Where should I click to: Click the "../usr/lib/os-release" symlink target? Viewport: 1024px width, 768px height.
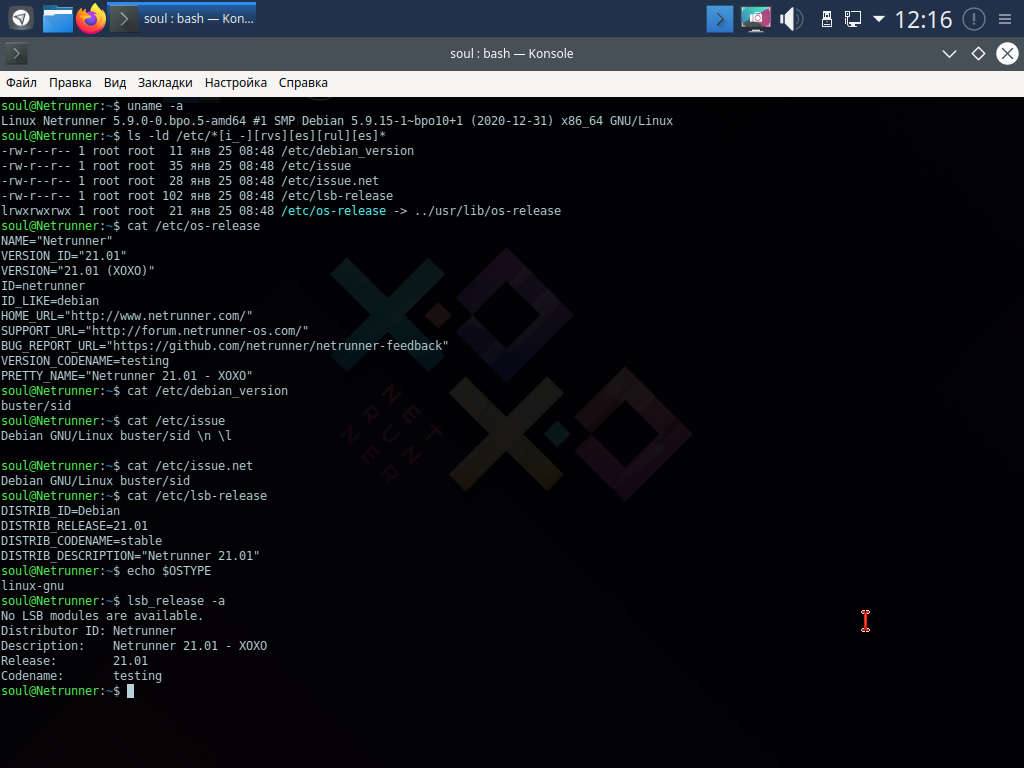point(488,211)
